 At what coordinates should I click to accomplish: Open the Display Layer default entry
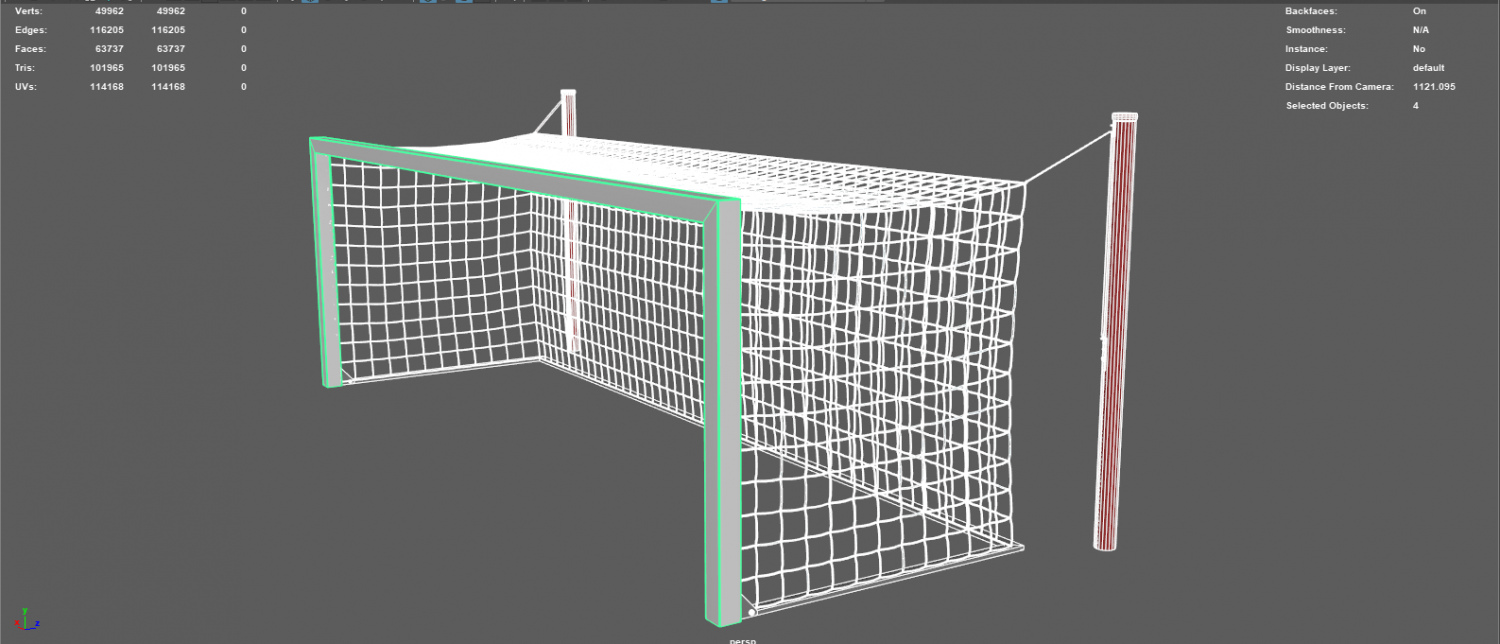(1428, 67)
